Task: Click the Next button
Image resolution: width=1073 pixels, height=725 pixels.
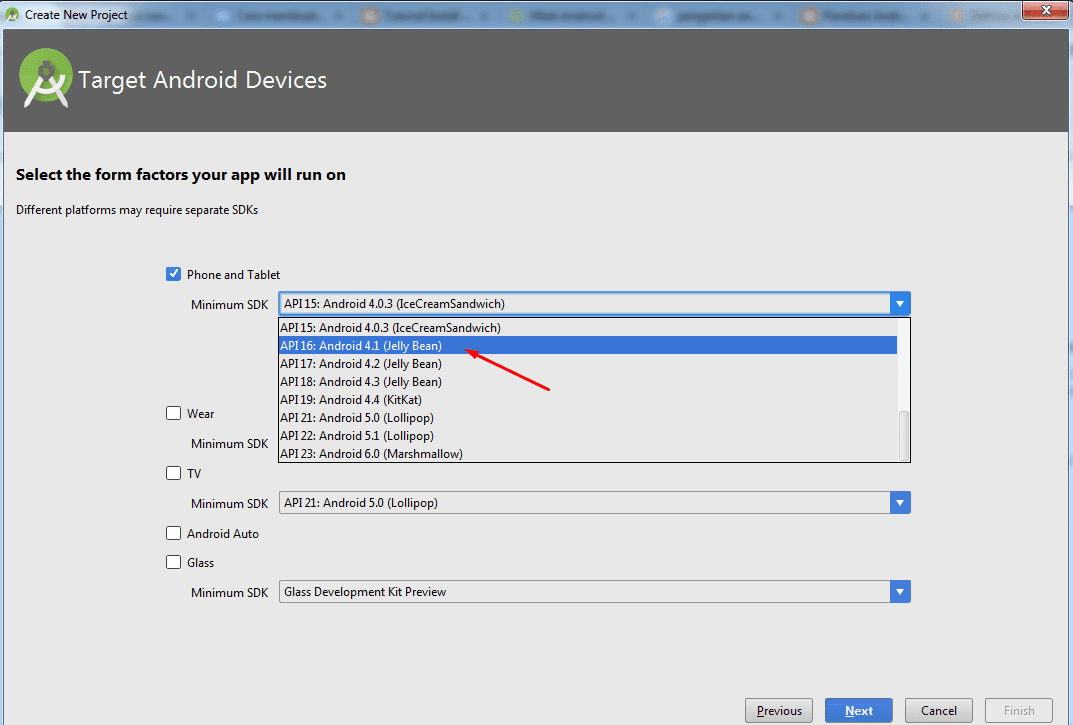Action: point(859,711)
